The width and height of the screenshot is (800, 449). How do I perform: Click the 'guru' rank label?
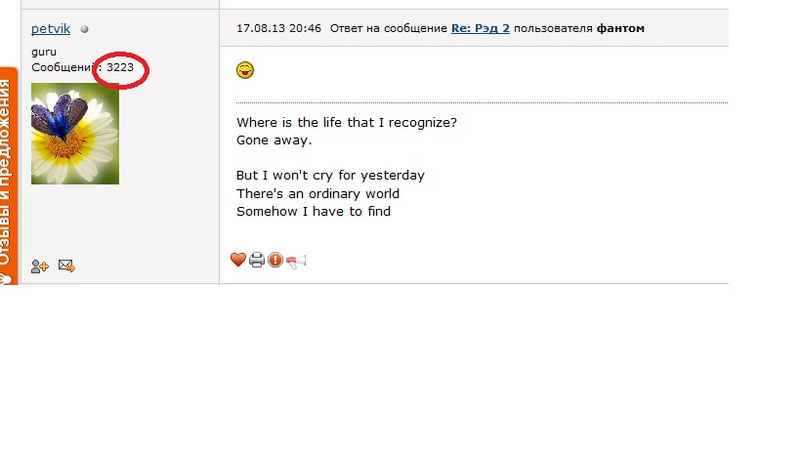pyautogui.click(x=44, y=51)
